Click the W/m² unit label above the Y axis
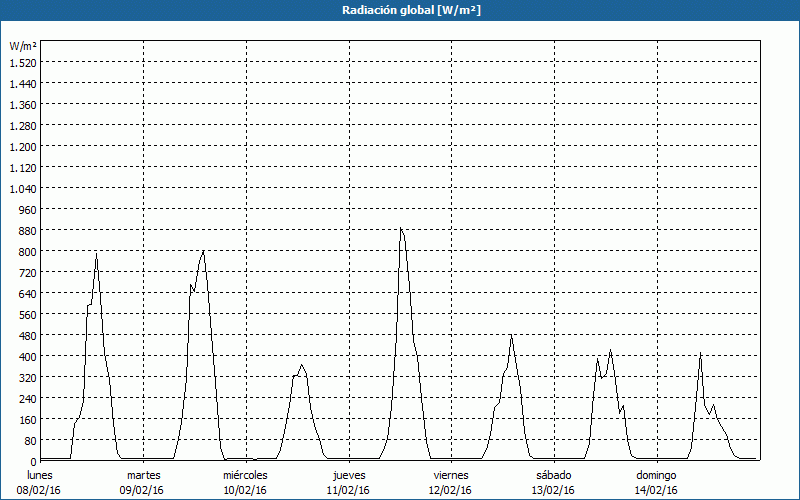 (x=23, y=46)
